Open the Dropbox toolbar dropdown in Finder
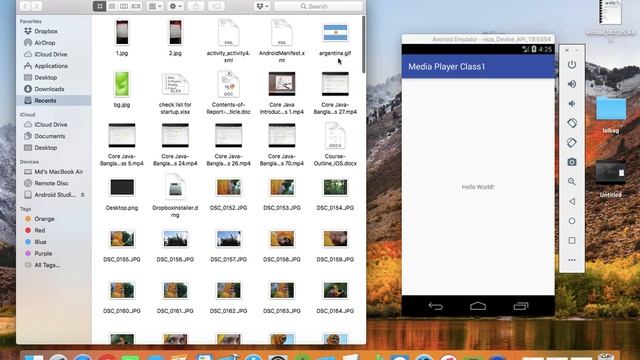 tap(262, 6)
